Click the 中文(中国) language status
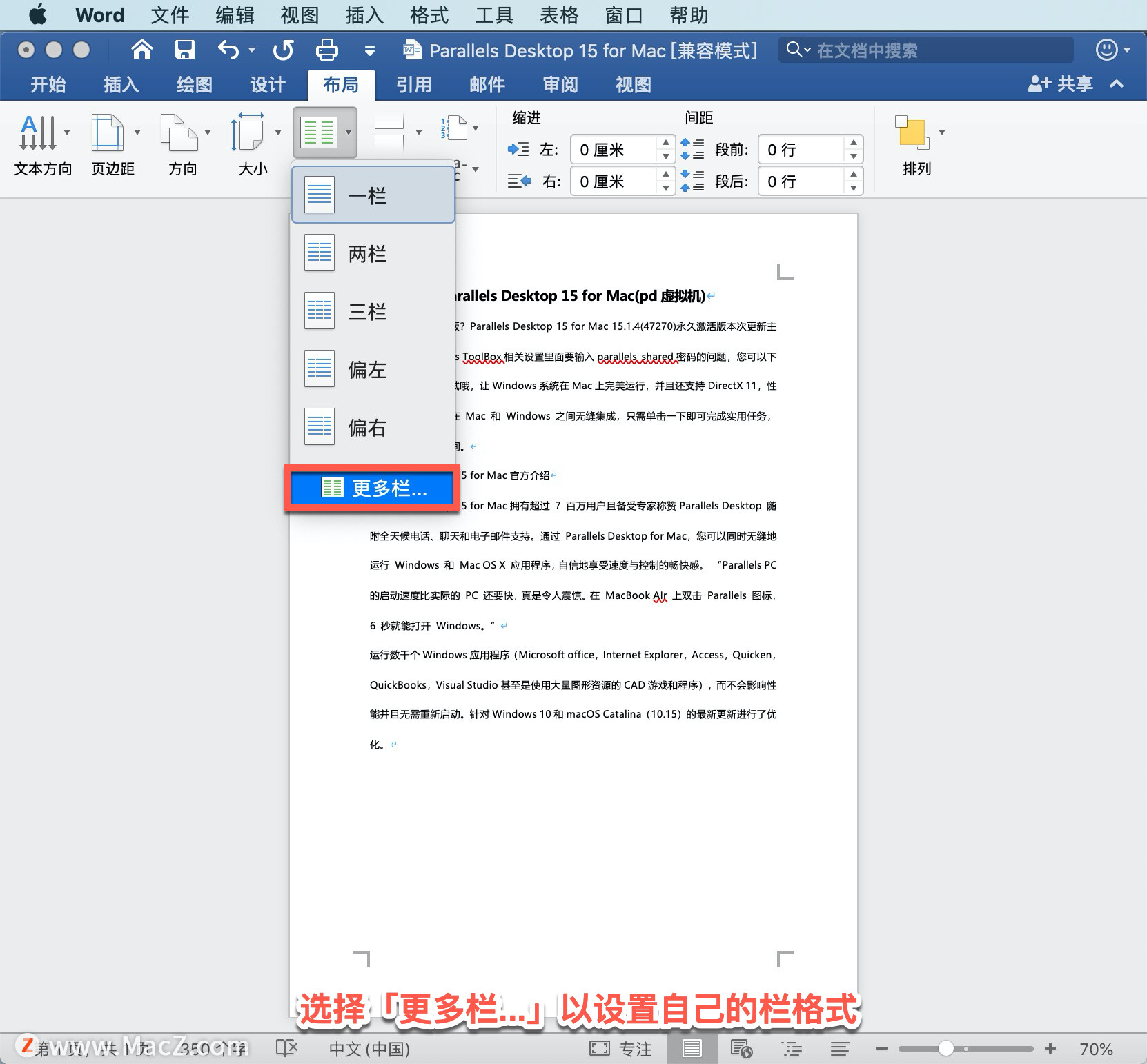The image size is (1147, 1064). (x=370, y=1049)
